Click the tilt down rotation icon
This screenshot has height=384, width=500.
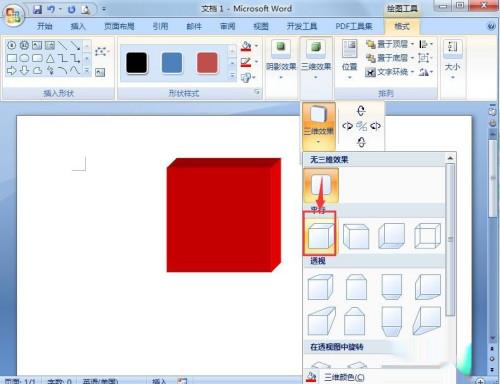361,142
